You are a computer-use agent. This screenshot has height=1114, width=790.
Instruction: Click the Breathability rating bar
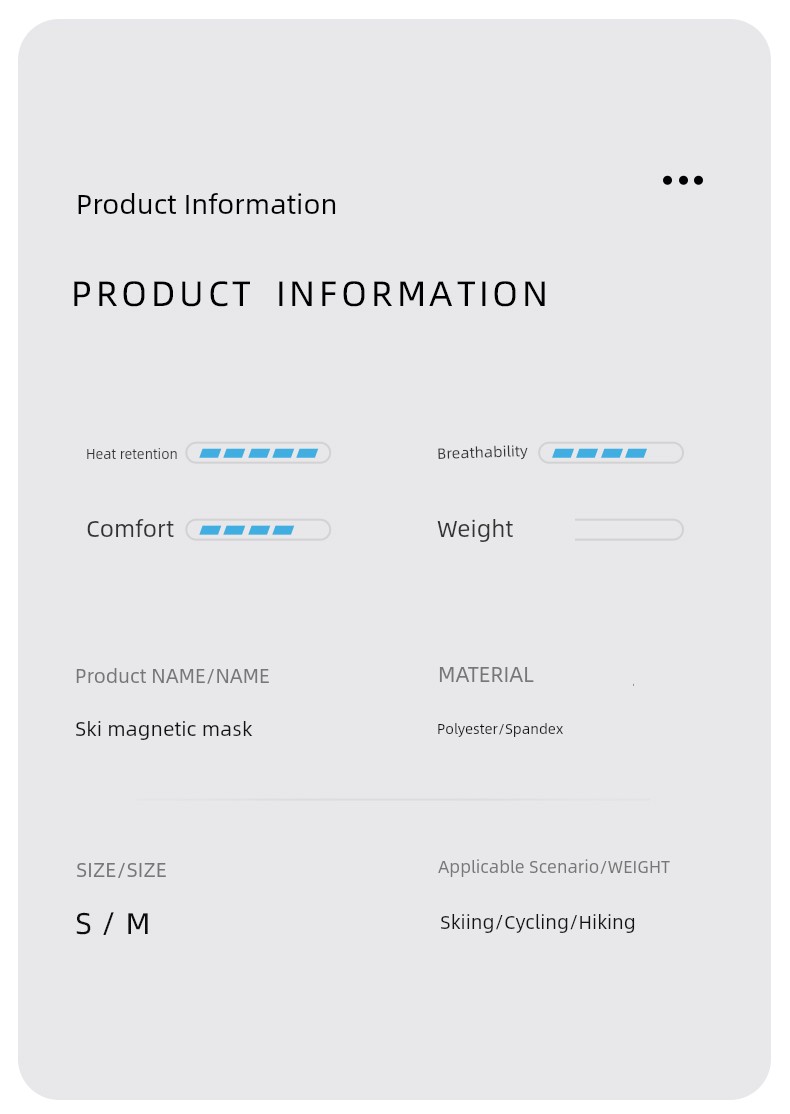point(611,453)
